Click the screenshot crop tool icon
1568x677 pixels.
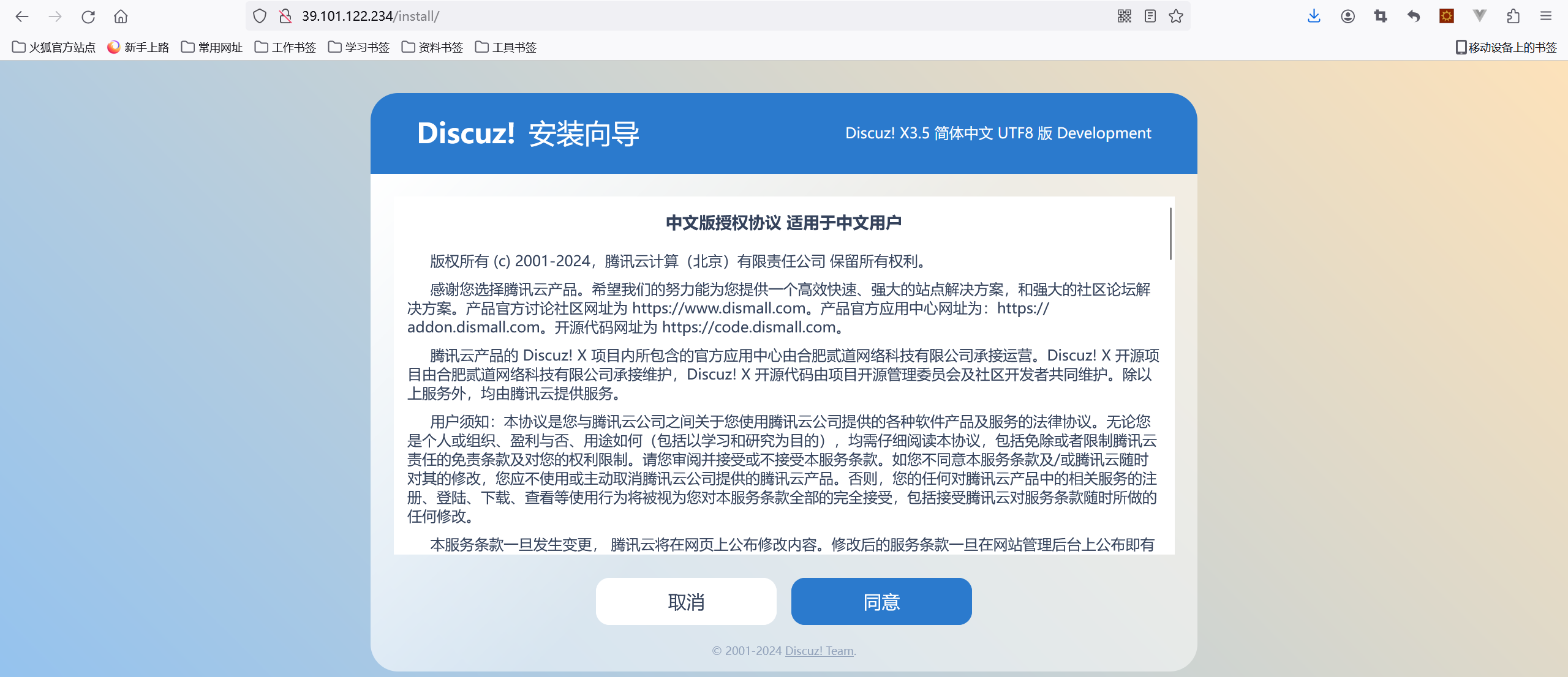pyautogui.click(x=1381, y=17)
